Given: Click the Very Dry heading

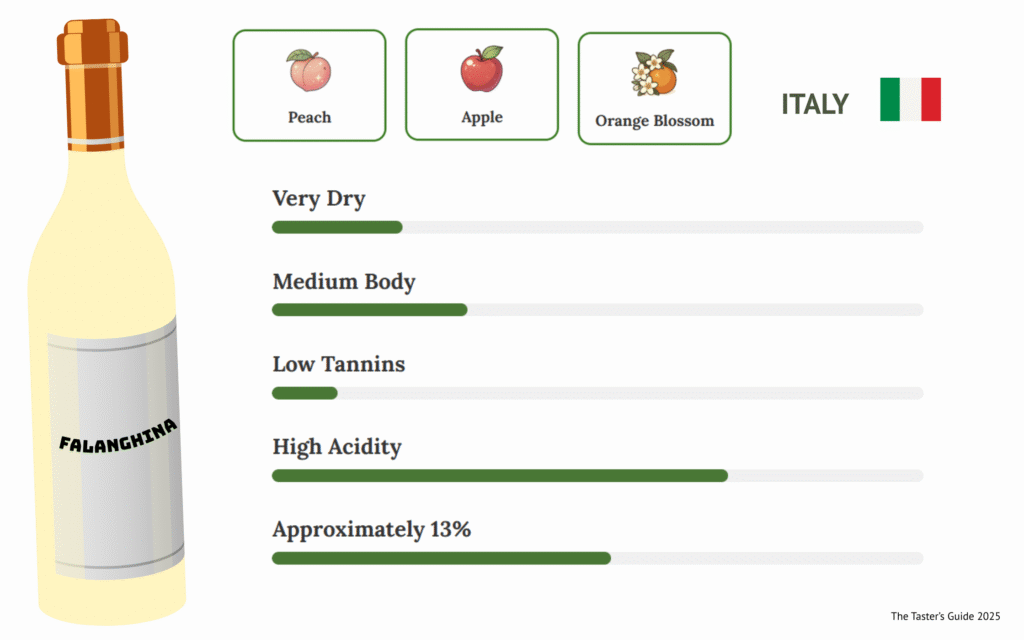Looking at the screenshot, I should click(x=319, y=199).
